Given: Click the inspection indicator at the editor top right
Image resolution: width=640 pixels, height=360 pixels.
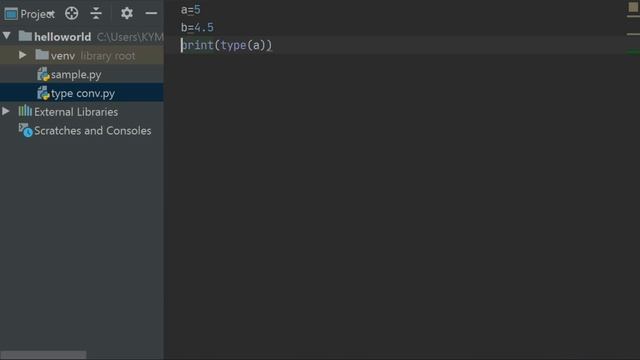Looking at the screenshot, I should 633,7.
